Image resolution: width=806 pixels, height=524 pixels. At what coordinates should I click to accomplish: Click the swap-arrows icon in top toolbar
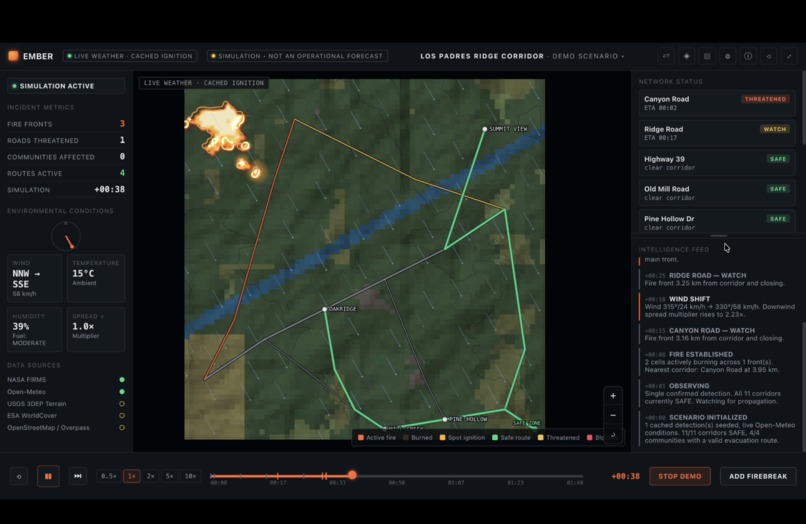(x=666, y=56)
